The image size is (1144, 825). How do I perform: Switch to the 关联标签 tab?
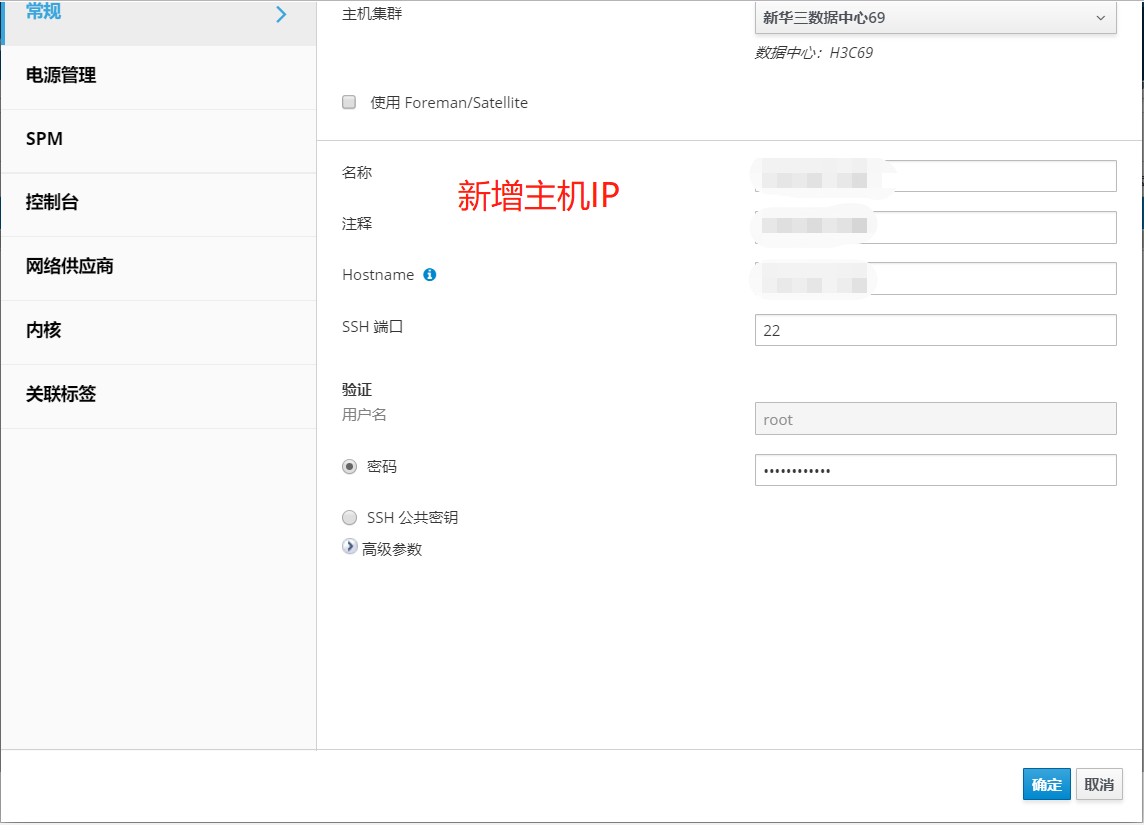coord(61,395)
